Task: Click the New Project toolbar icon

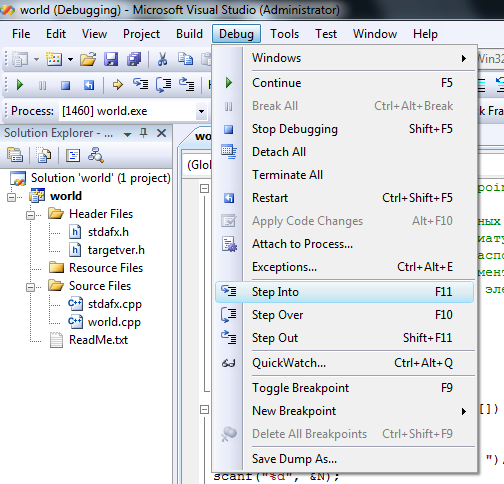Action: tap(20, 60)
